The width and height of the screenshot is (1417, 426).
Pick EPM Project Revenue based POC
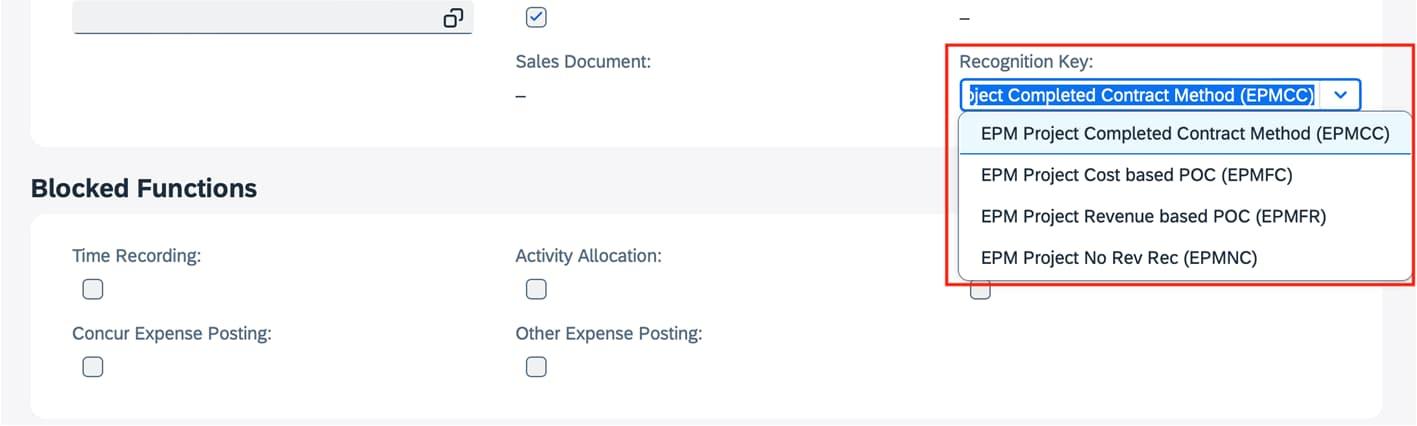1153,216
